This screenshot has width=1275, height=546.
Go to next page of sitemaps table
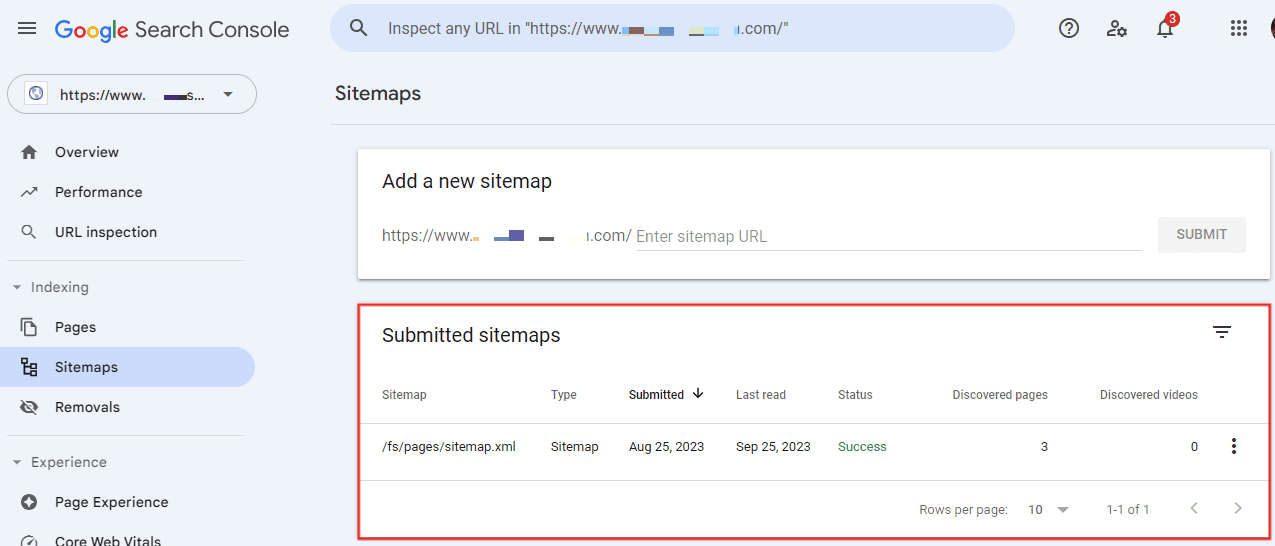click(1238, 508)
